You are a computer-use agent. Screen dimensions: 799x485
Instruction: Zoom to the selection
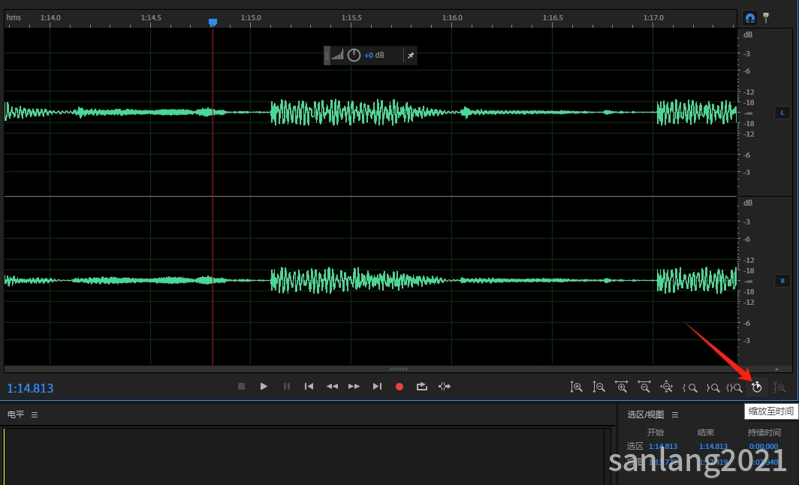tap(734, 388)
